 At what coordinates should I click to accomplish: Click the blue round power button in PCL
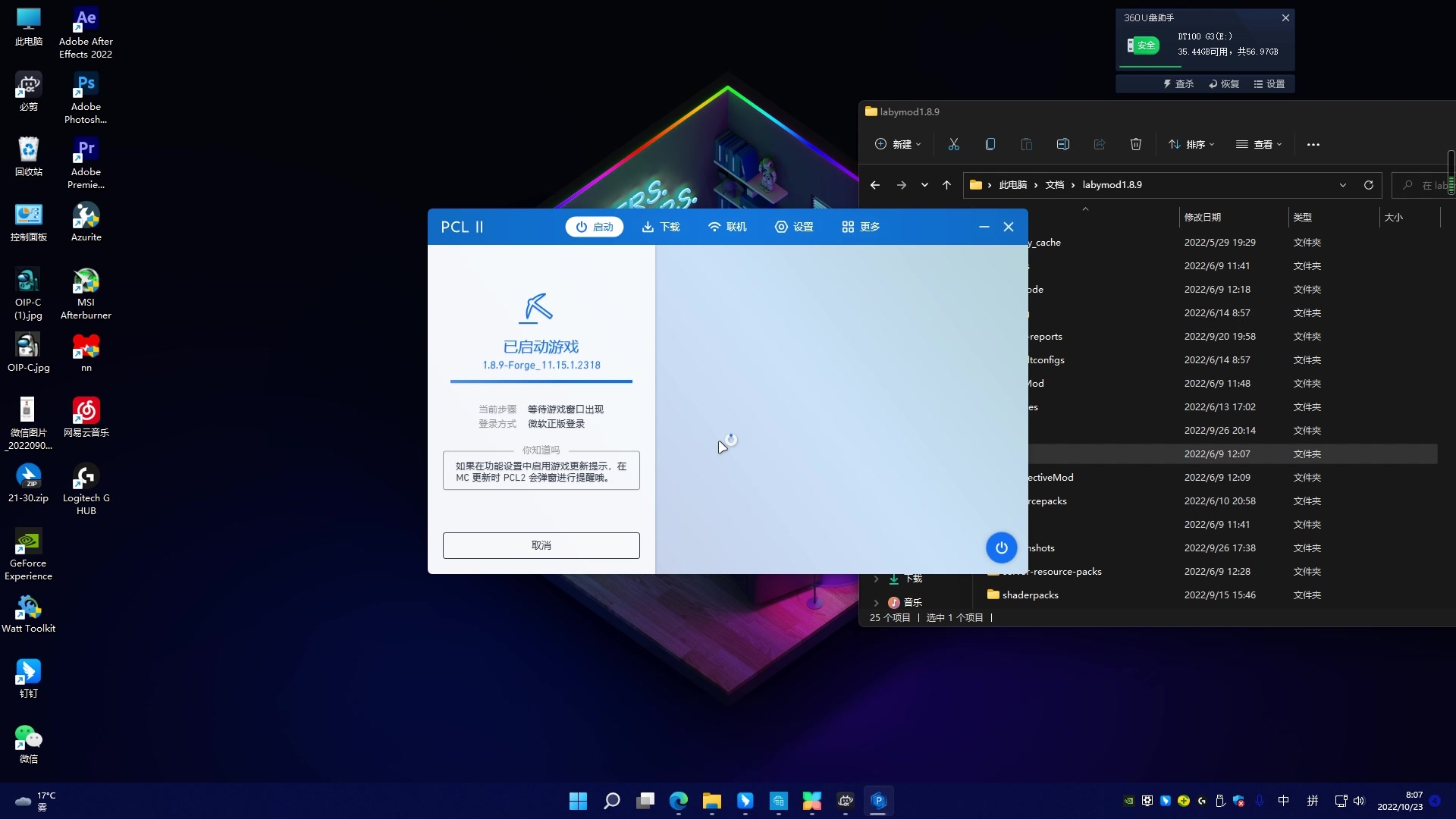click(x=1001, y=548)
